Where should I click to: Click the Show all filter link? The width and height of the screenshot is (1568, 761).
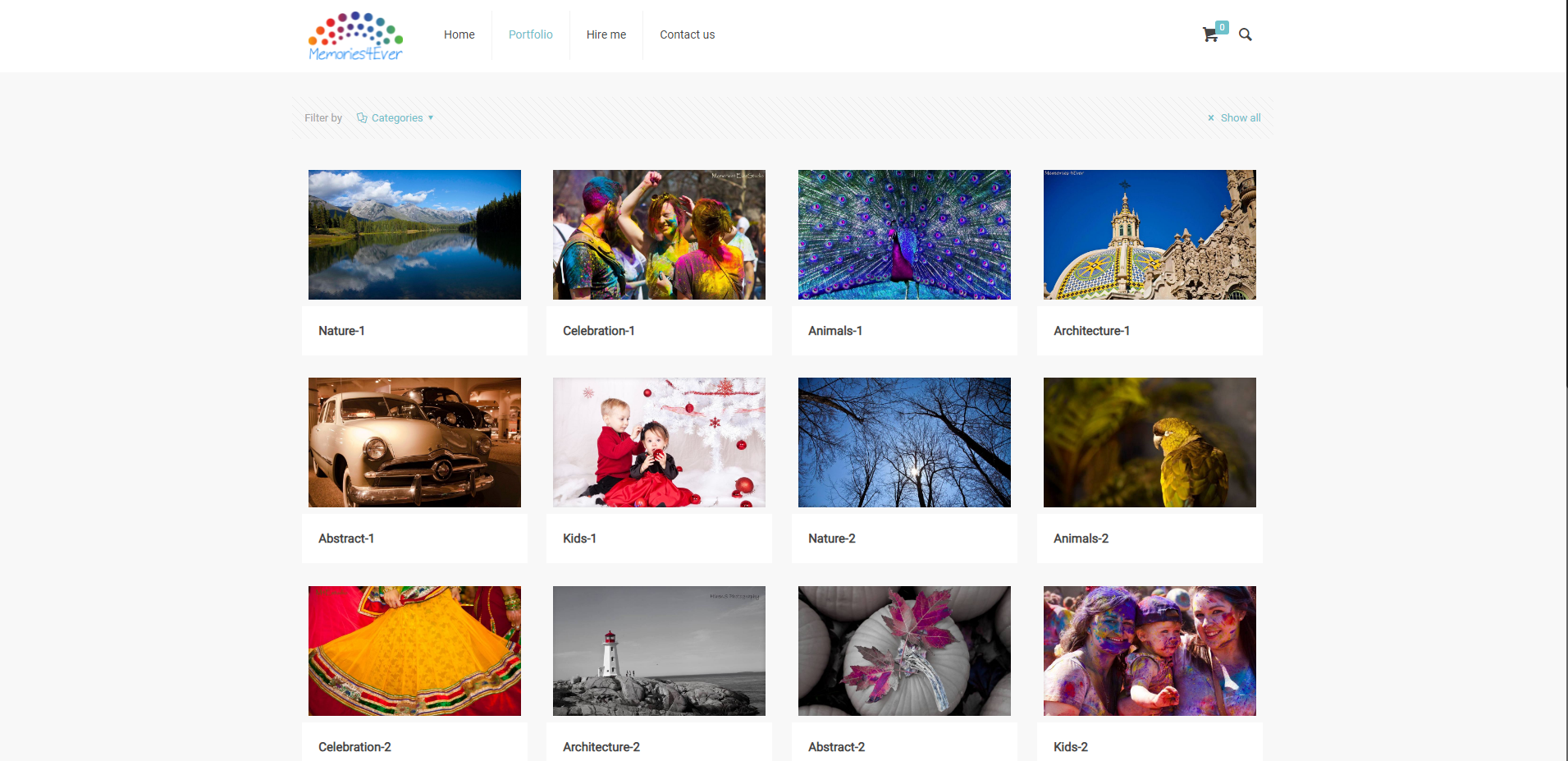[x=1240, y=118]
